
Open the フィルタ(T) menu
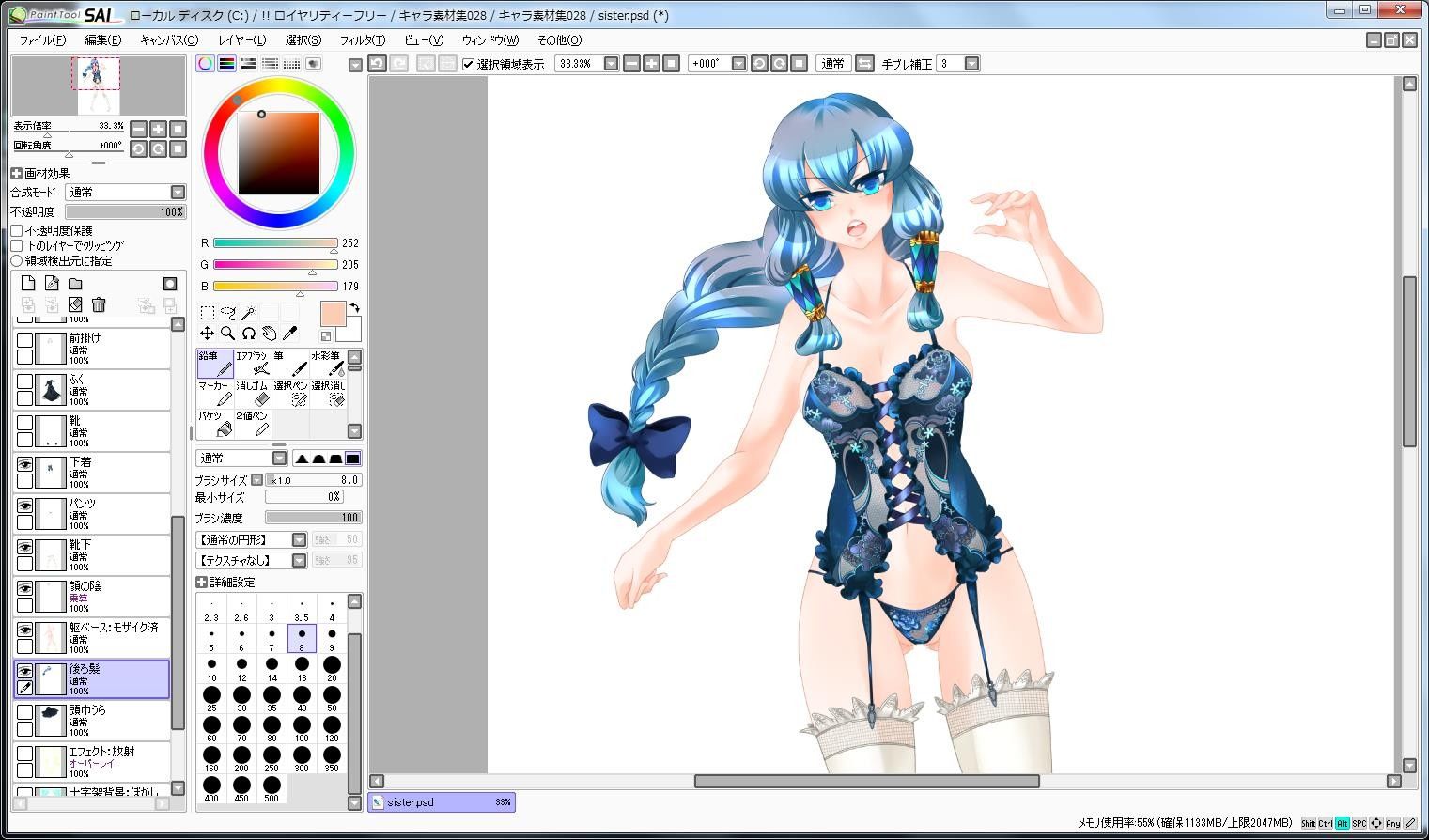coord(363,40)
